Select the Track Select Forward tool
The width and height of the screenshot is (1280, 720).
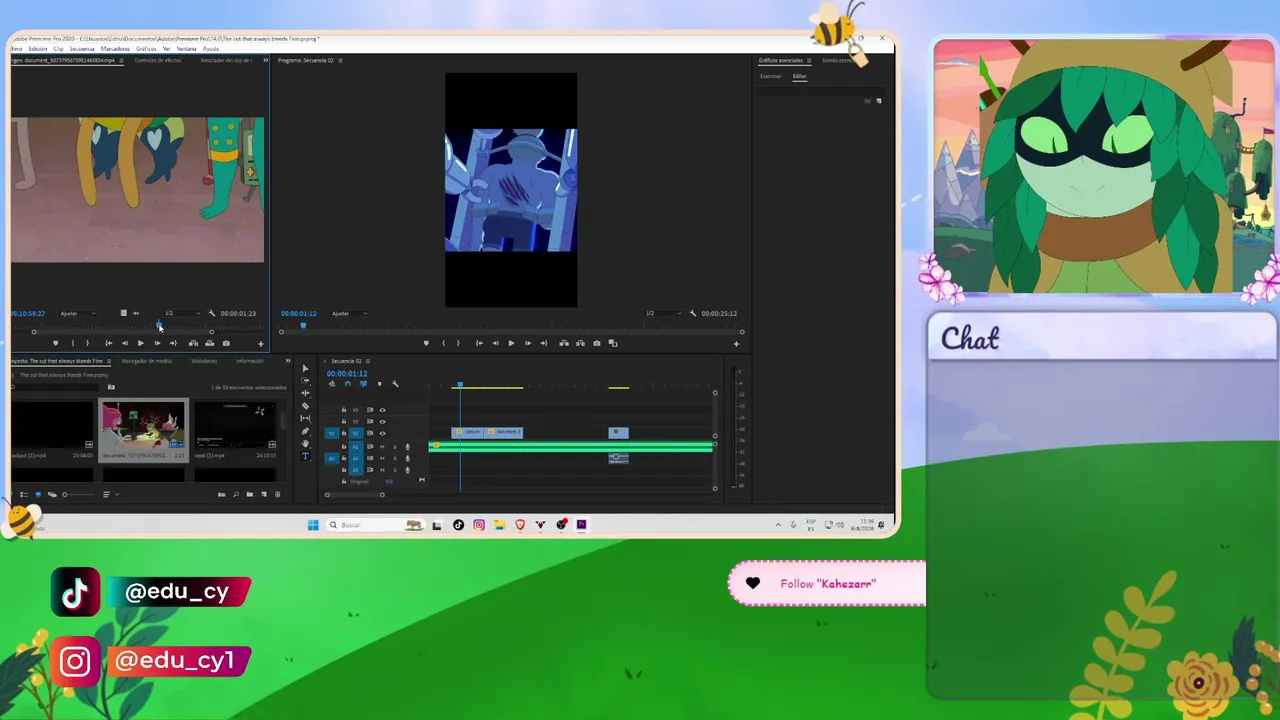pyautogui.click(x=306, y=381)
